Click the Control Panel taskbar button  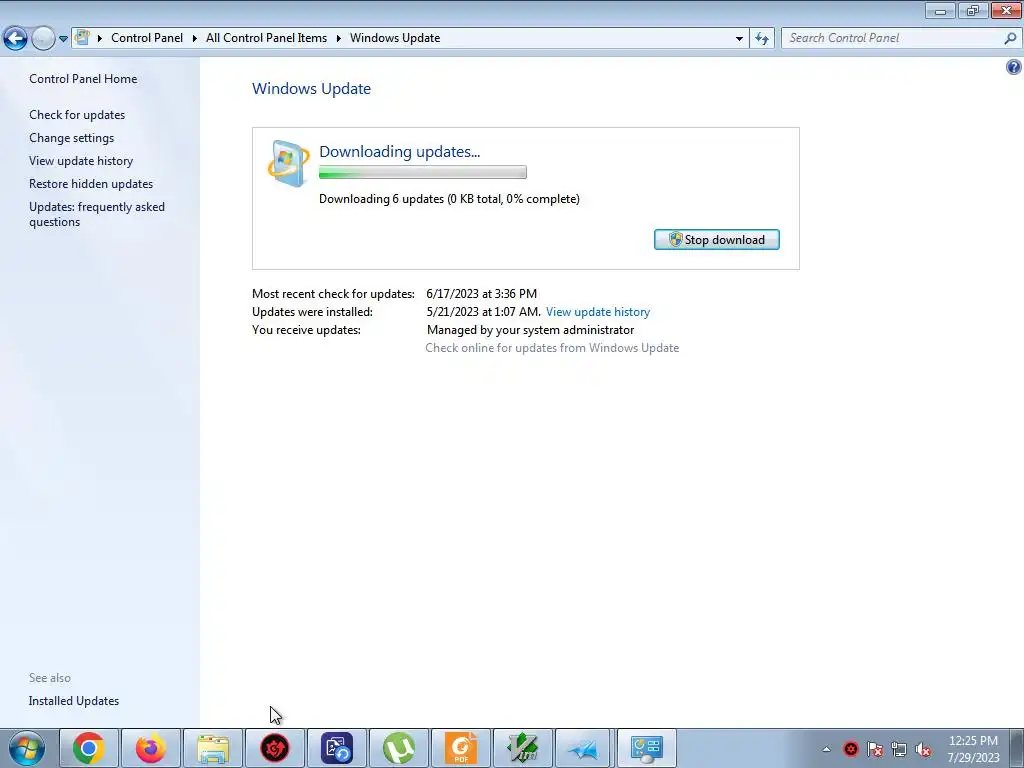(647, 748)
